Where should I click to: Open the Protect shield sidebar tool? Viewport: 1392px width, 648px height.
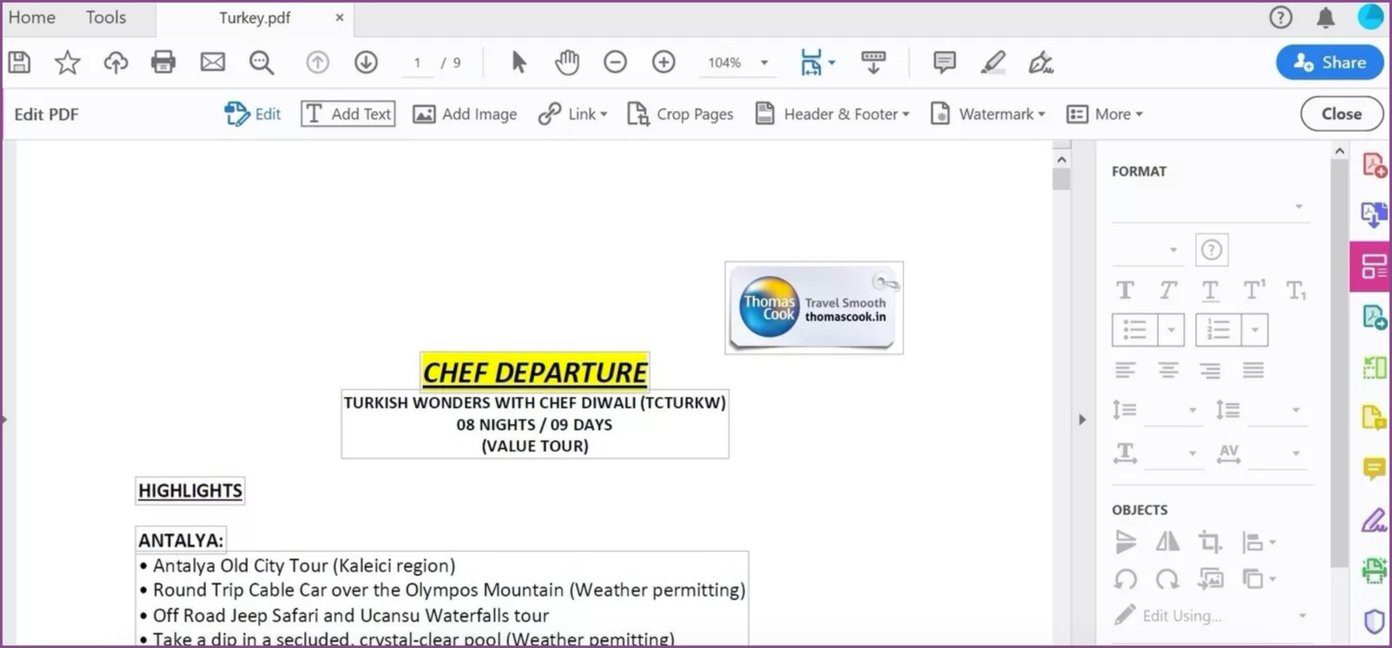(1374, 621)
